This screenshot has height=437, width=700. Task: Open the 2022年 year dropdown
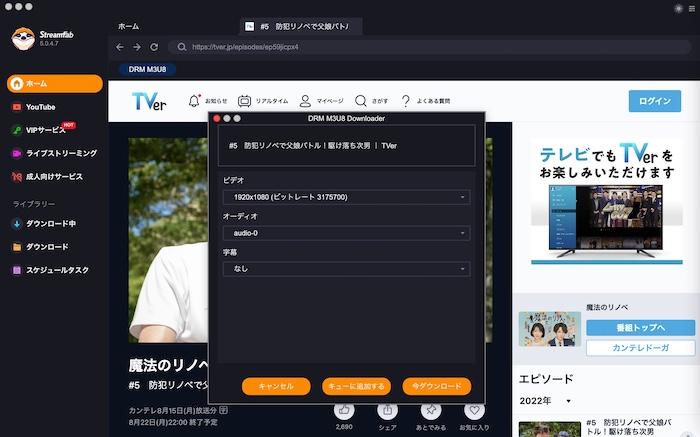545,401
